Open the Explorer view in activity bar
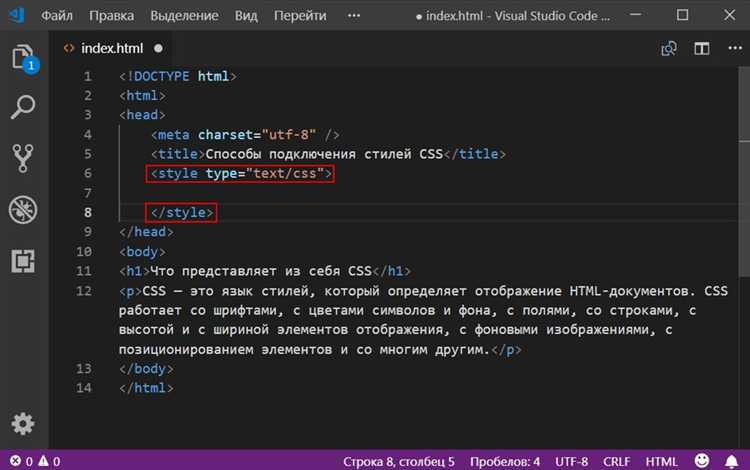Screen dimensions: 750x470 point(23,58)
